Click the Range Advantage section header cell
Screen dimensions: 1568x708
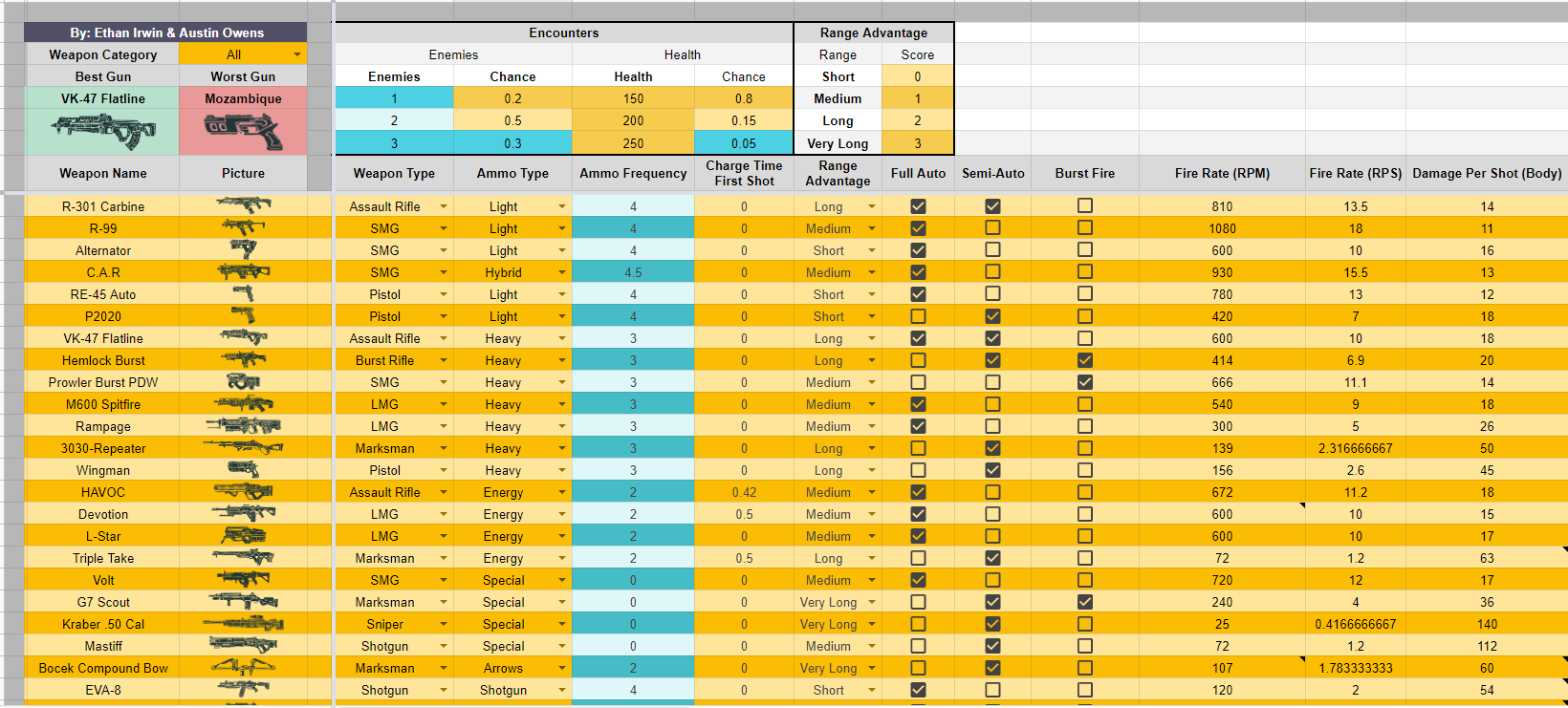pos(874,32)
